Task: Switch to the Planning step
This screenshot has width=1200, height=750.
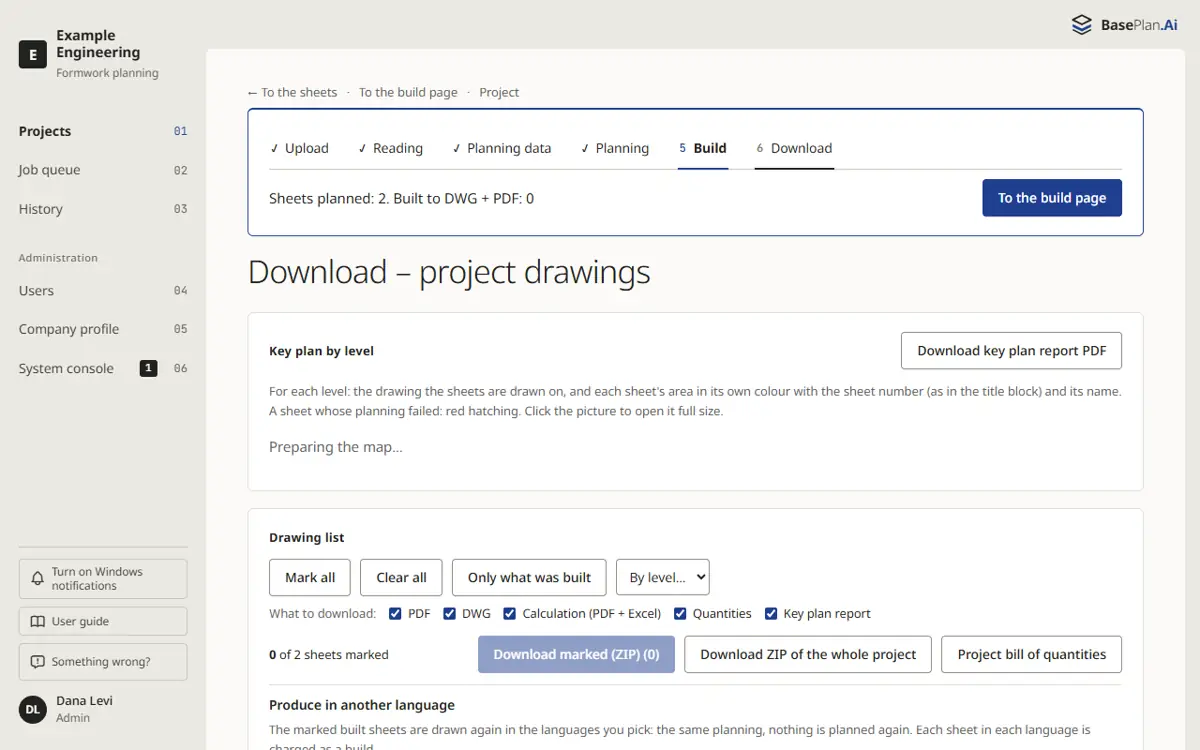Action: click(x=614, y=148)
